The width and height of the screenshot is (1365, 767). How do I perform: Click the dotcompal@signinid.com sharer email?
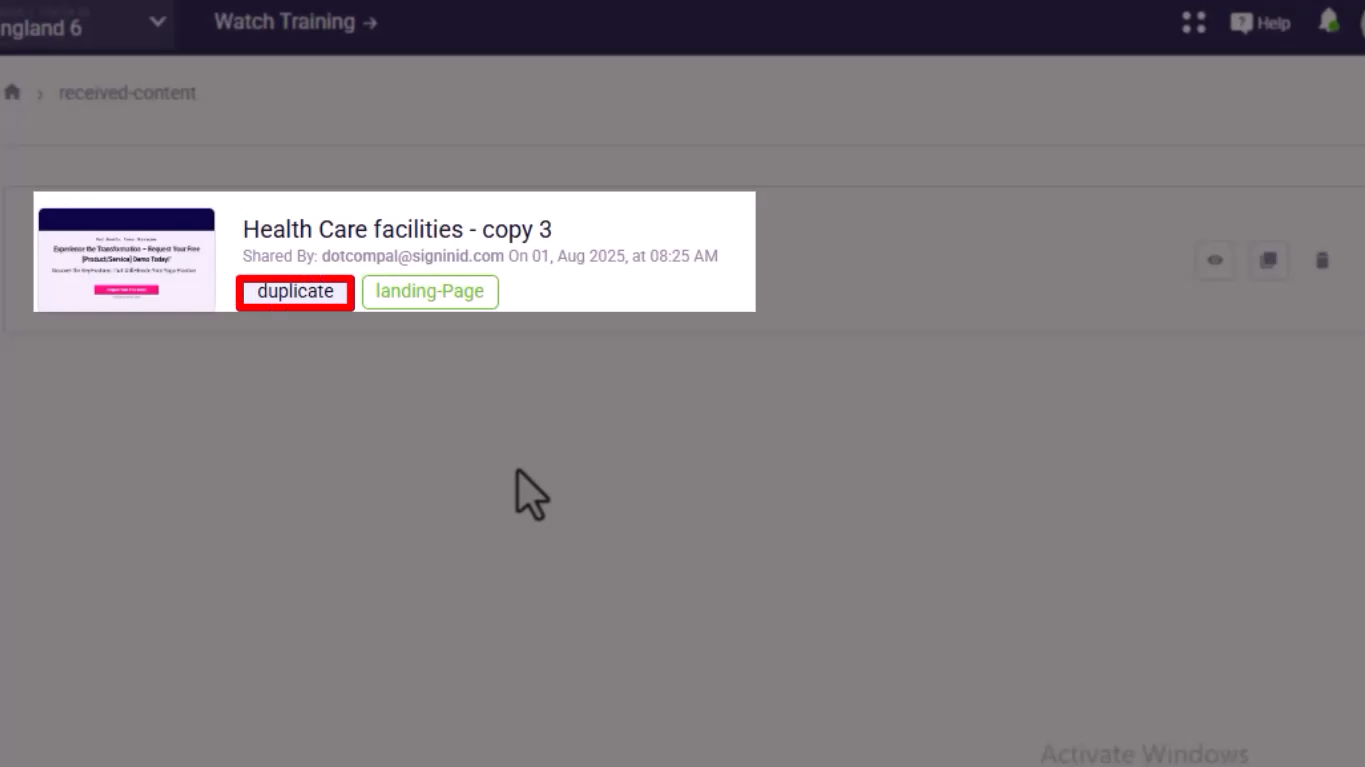click(413, 256)
